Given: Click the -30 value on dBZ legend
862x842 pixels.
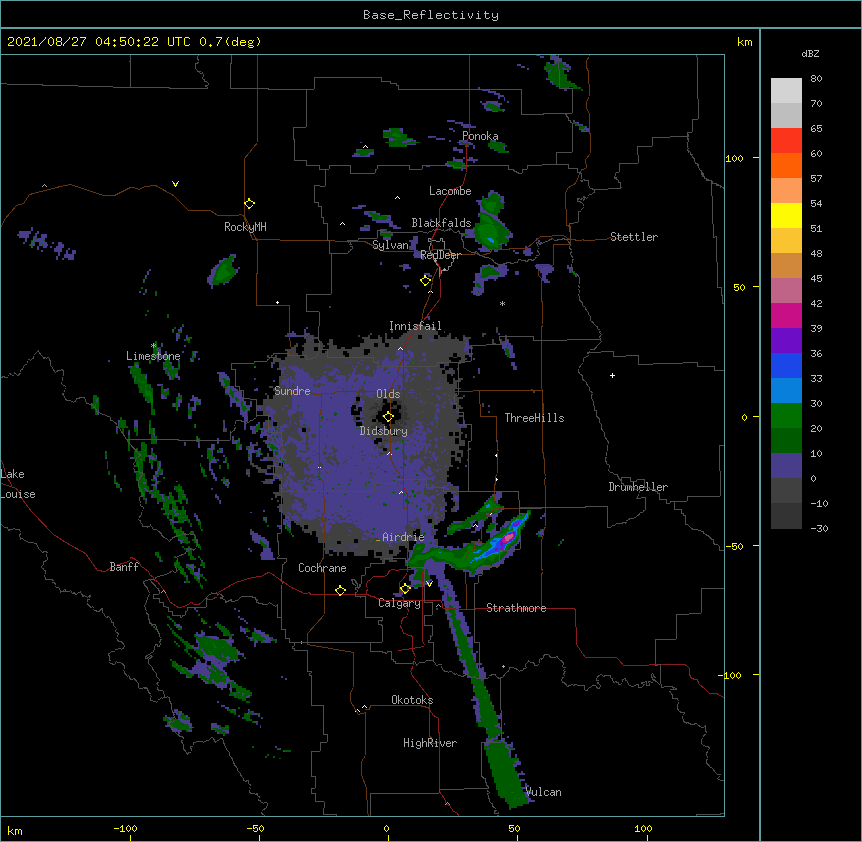Looking at the screenshot, I should coord(819,529).
